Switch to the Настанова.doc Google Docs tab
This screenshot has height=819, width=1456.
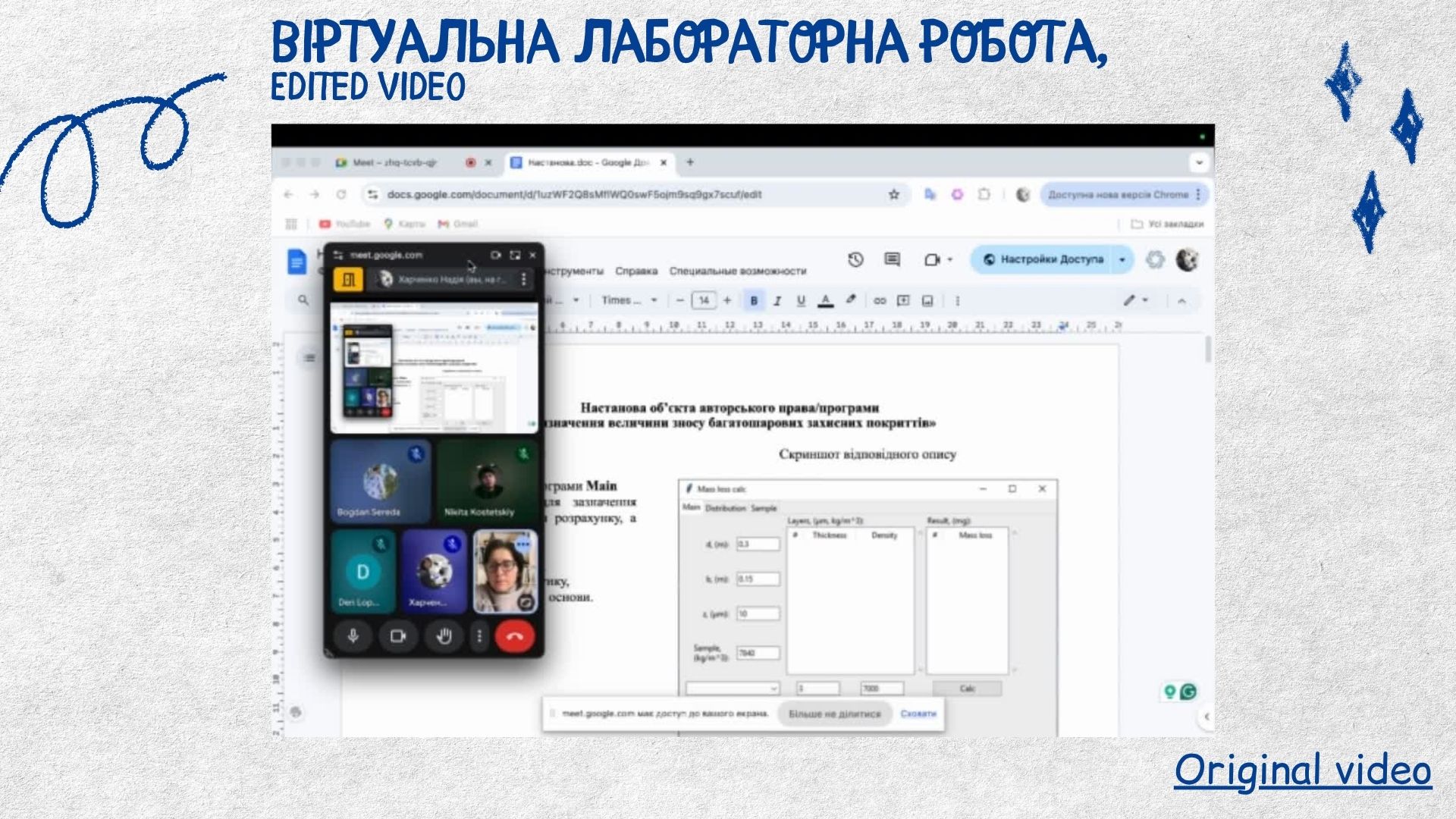click(588, 162)
